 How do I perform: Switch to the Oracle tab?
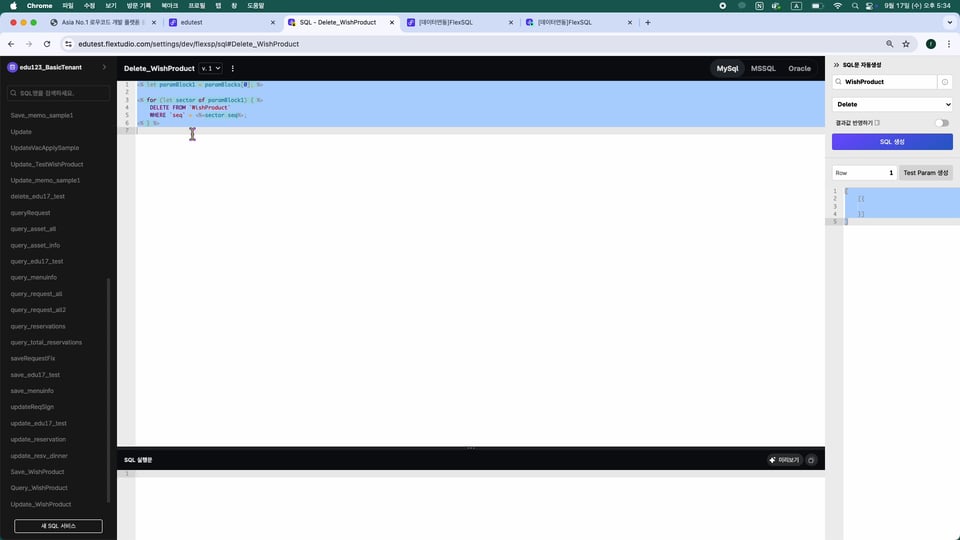[799, 69]
